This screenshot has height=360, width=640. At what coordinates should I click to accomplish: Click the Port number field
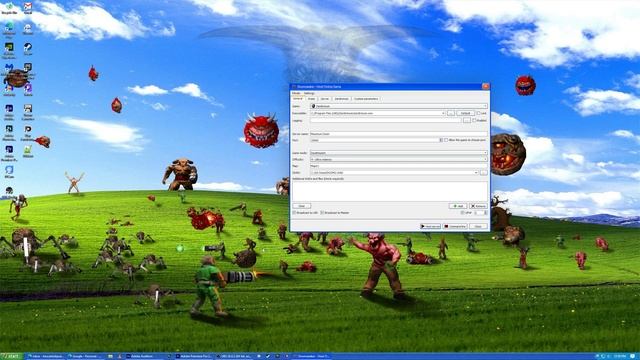[x=374, y=140]
